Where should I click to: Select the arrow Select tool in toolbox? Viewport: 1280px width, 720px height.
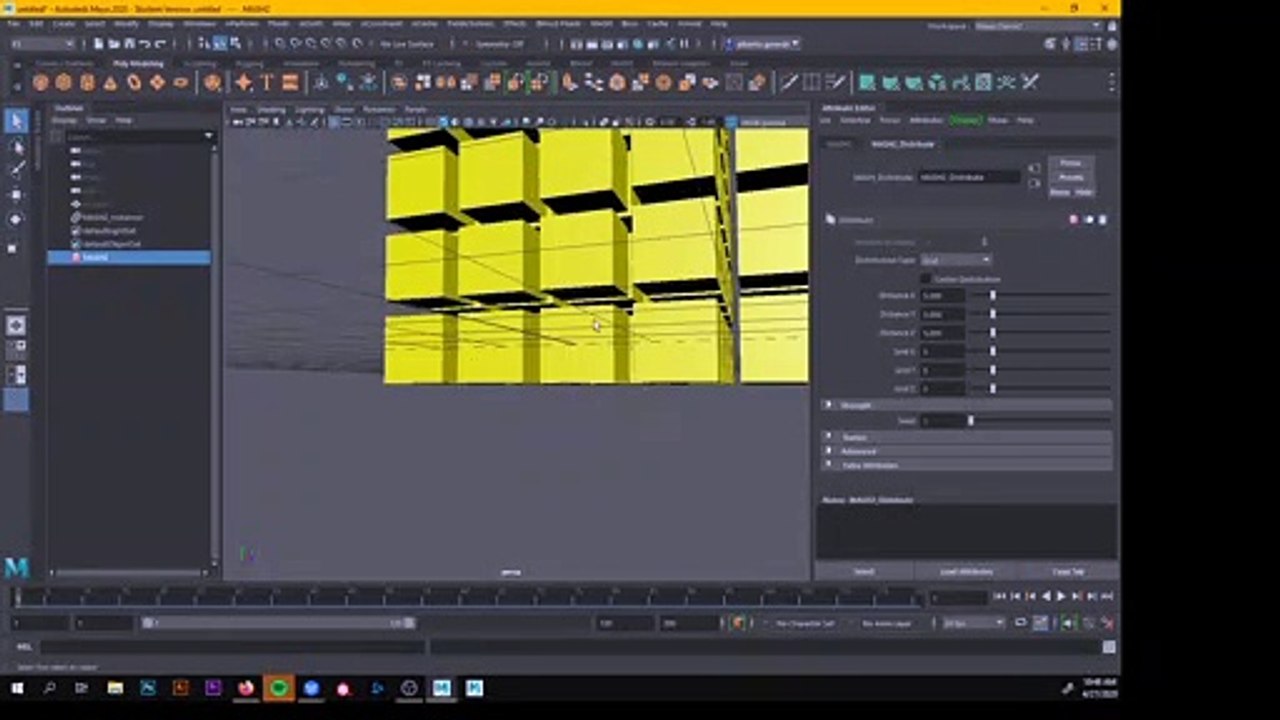tap(16, 121)
